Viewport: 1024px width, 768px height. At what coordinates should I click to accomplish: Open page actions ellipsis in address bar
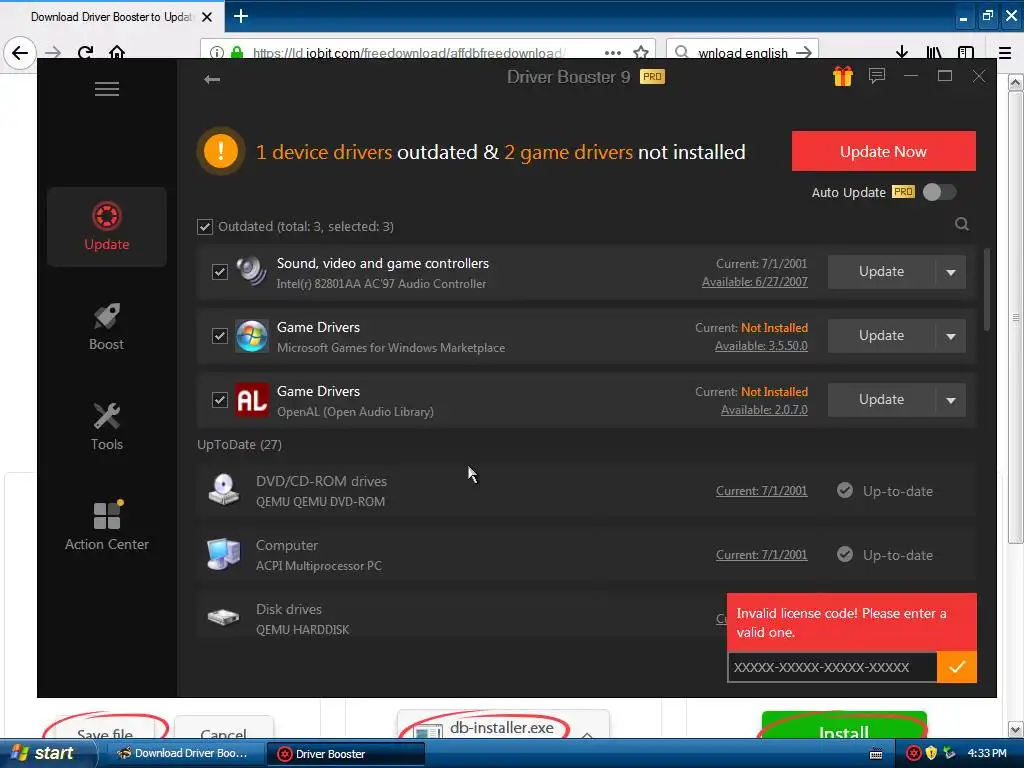tap(613, 53)
